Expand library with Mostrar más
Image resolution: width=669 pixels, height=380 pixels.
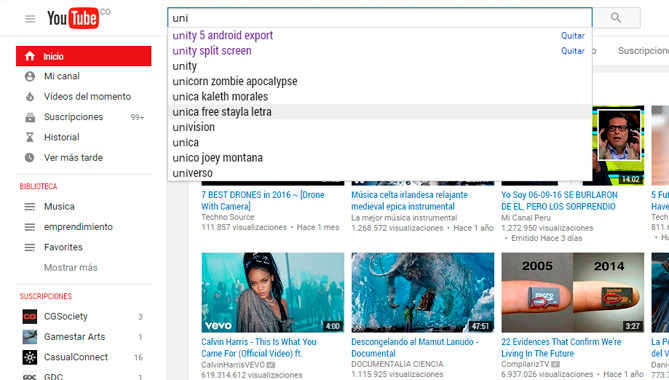(x=71, y=268)
